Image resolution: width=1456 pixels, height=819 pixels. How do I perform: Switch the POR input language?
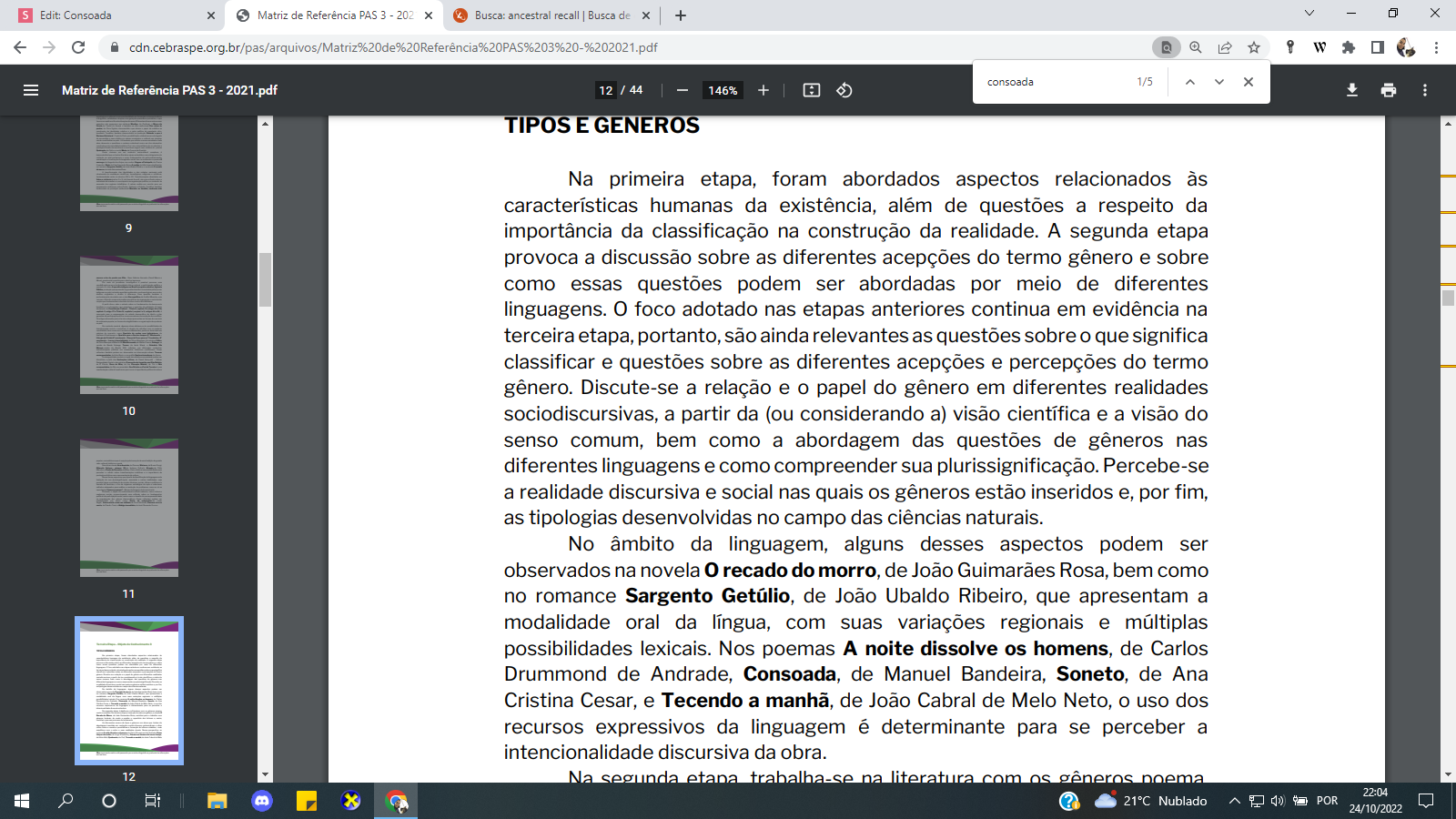(x=1328, y=801)
